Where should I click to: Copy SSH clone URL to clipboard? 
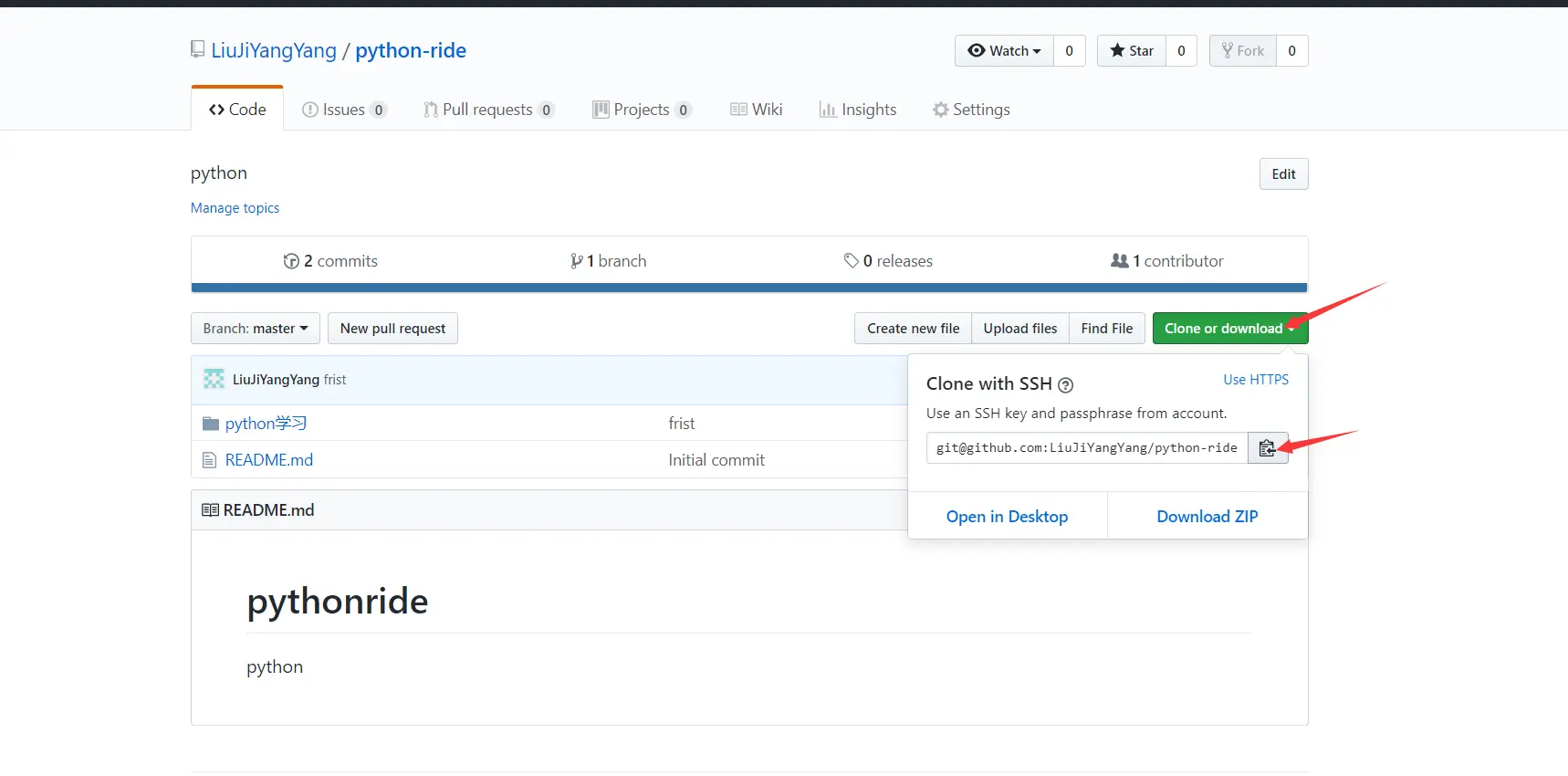(x=1268, y=448)
